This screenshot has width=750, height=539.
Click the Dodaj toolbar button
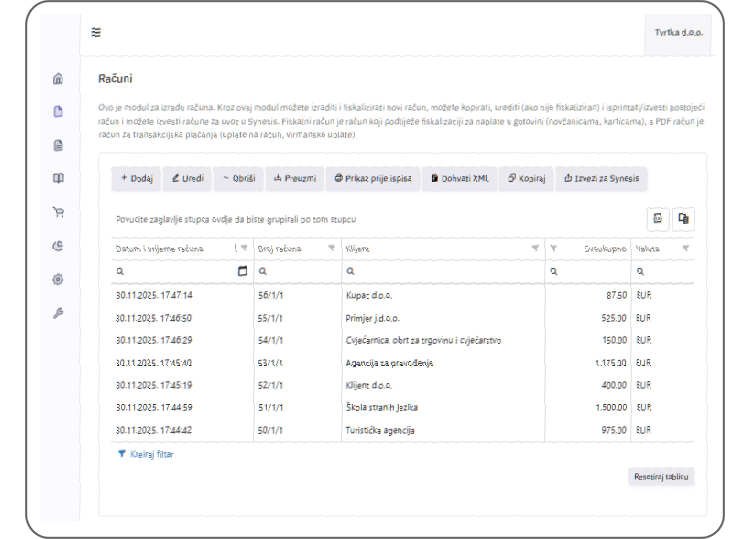[136, 178]
